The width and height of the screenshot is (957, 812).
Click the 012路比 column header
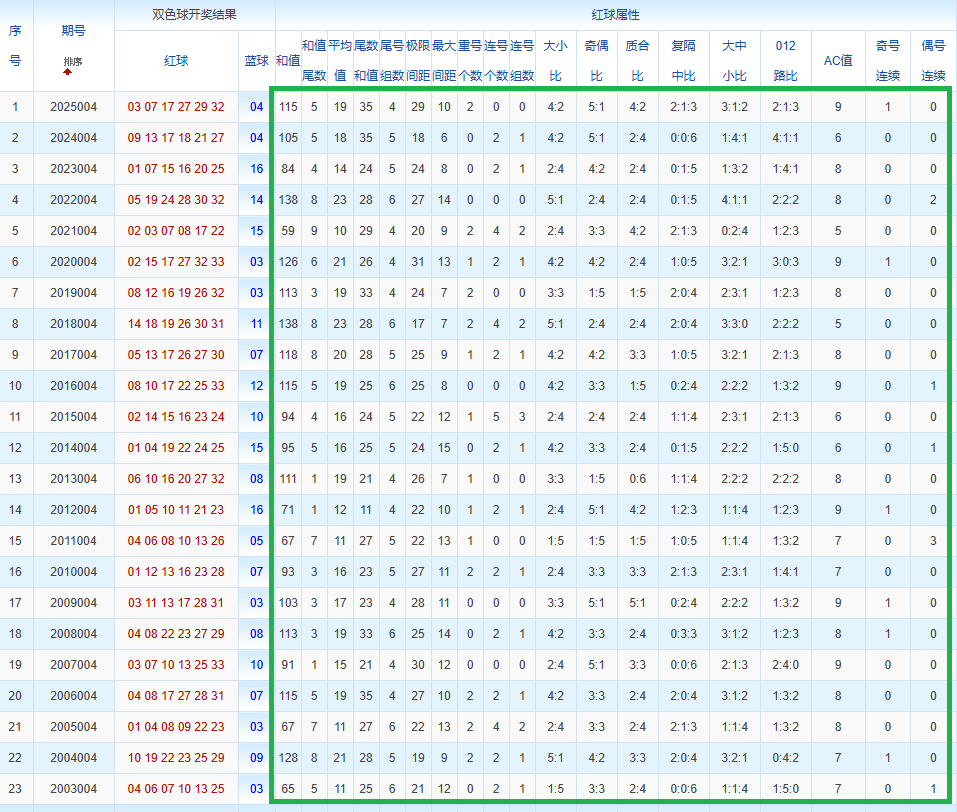[x=785, y=61]
